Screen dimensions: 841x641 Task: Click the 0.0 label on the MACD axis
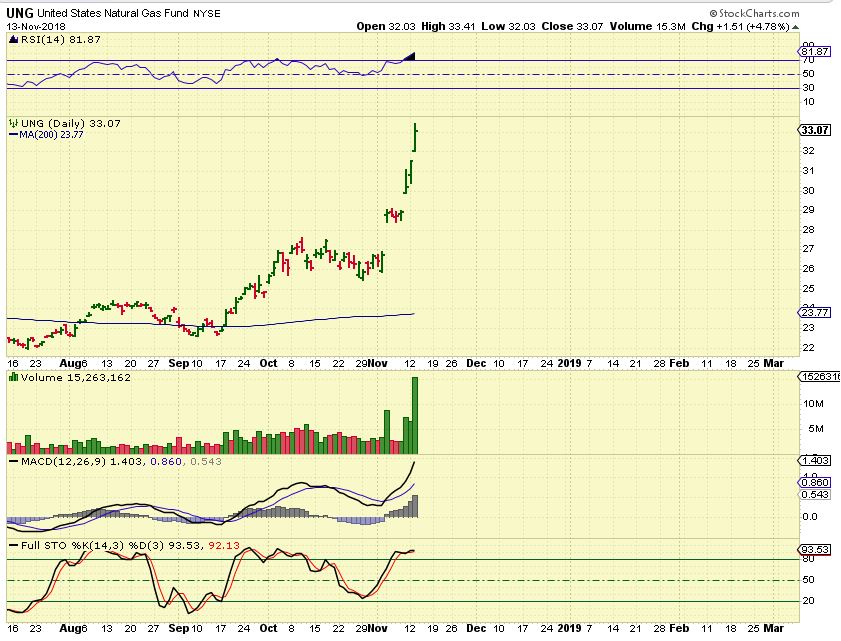coord(810,517)
